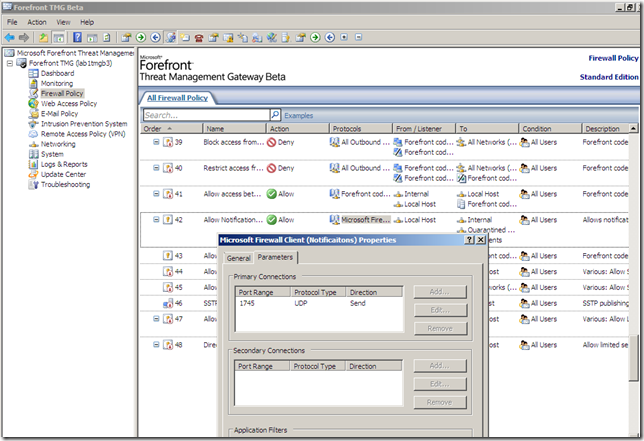Click the green Allow icon on rule 41
Image resolution: width=644 pixels, height=441 pixels.
click(271, 194)
